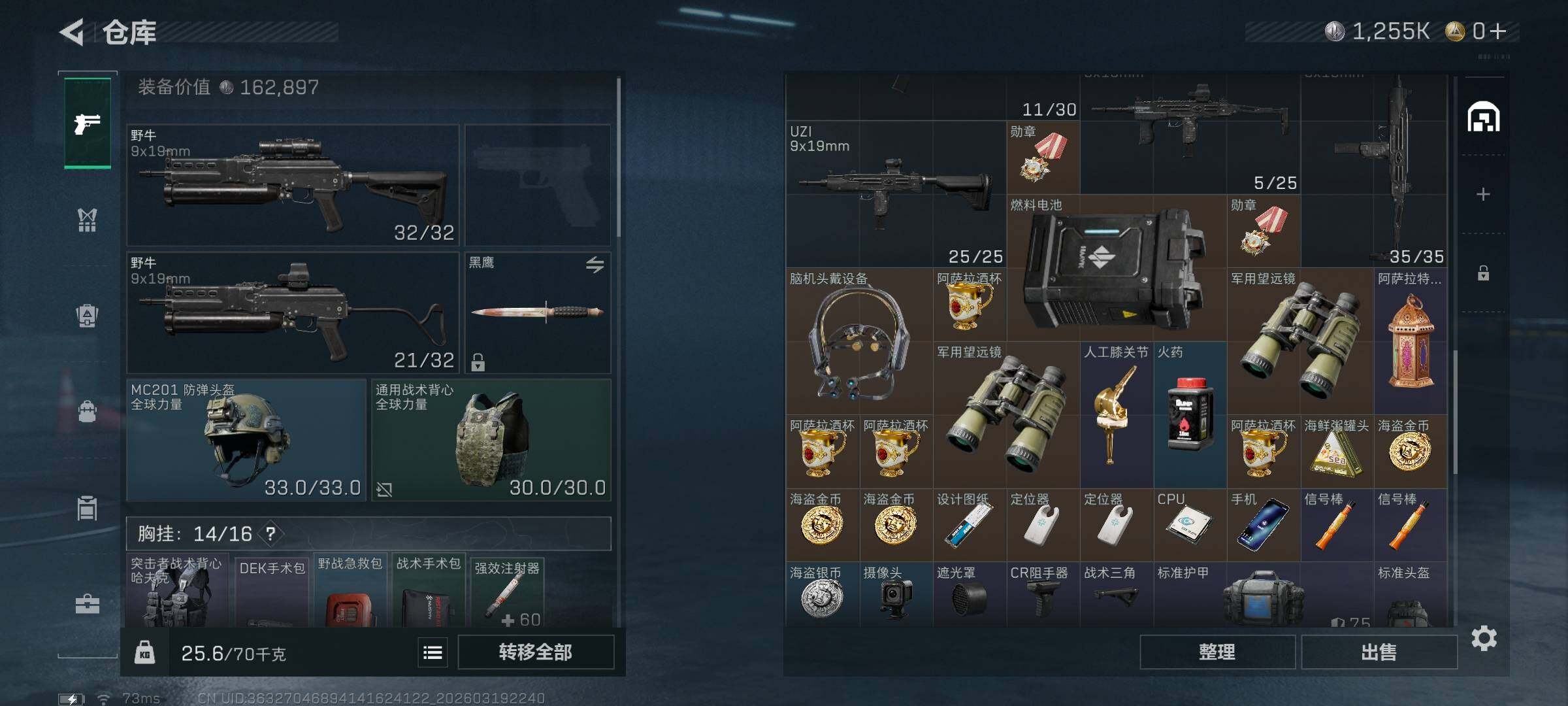Click the warehouse grid vertical scrollbar
The width and height of the screenshot is (1568, 706).
[x=1455, y=412]
